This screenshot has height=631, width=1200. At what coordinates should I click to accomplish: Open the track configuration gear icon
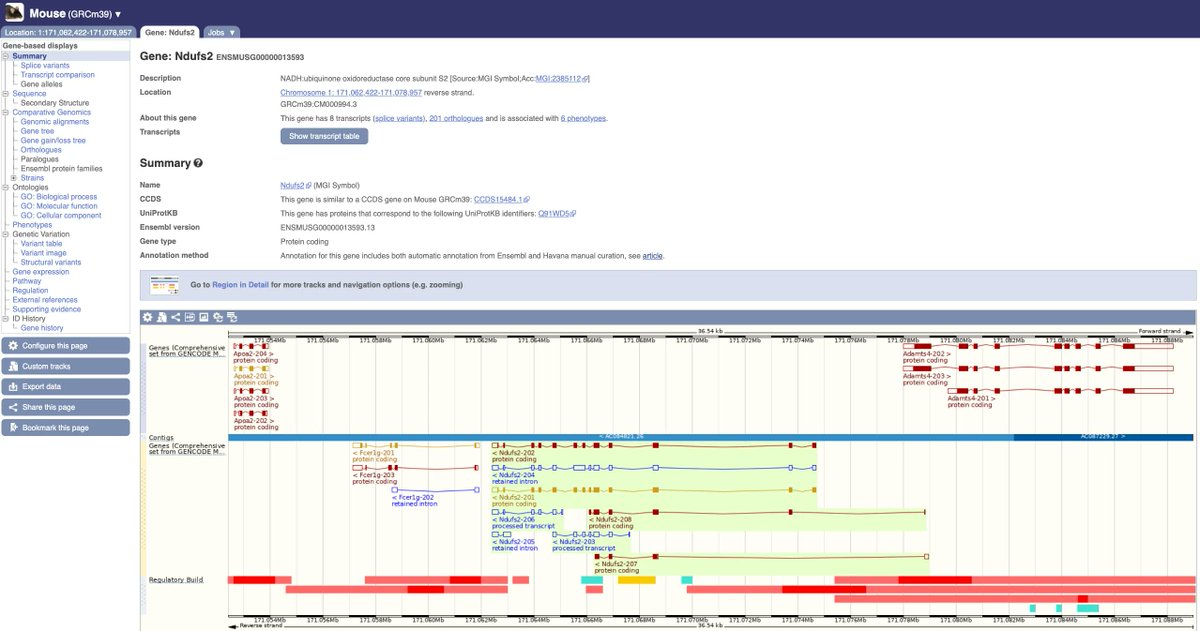pyautogui.click(x=147, y=317)
